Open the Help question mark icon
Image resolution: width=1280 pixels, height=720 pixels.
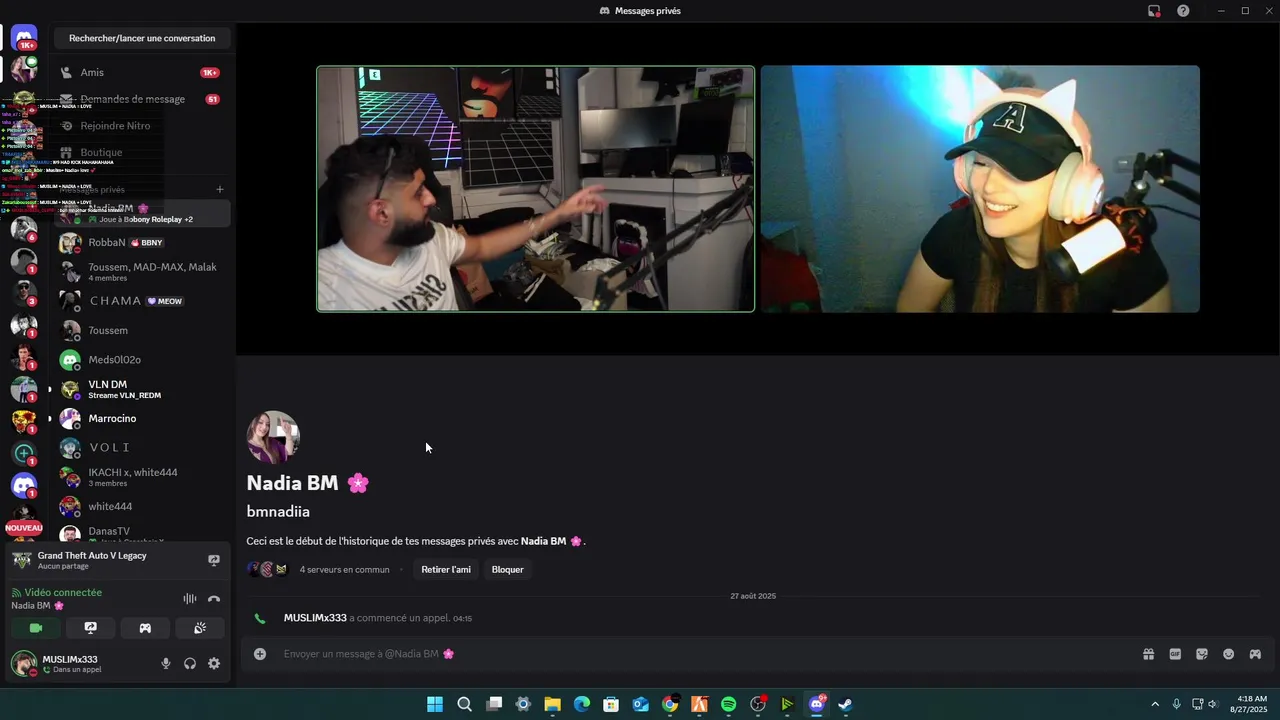coord(1183,11)
